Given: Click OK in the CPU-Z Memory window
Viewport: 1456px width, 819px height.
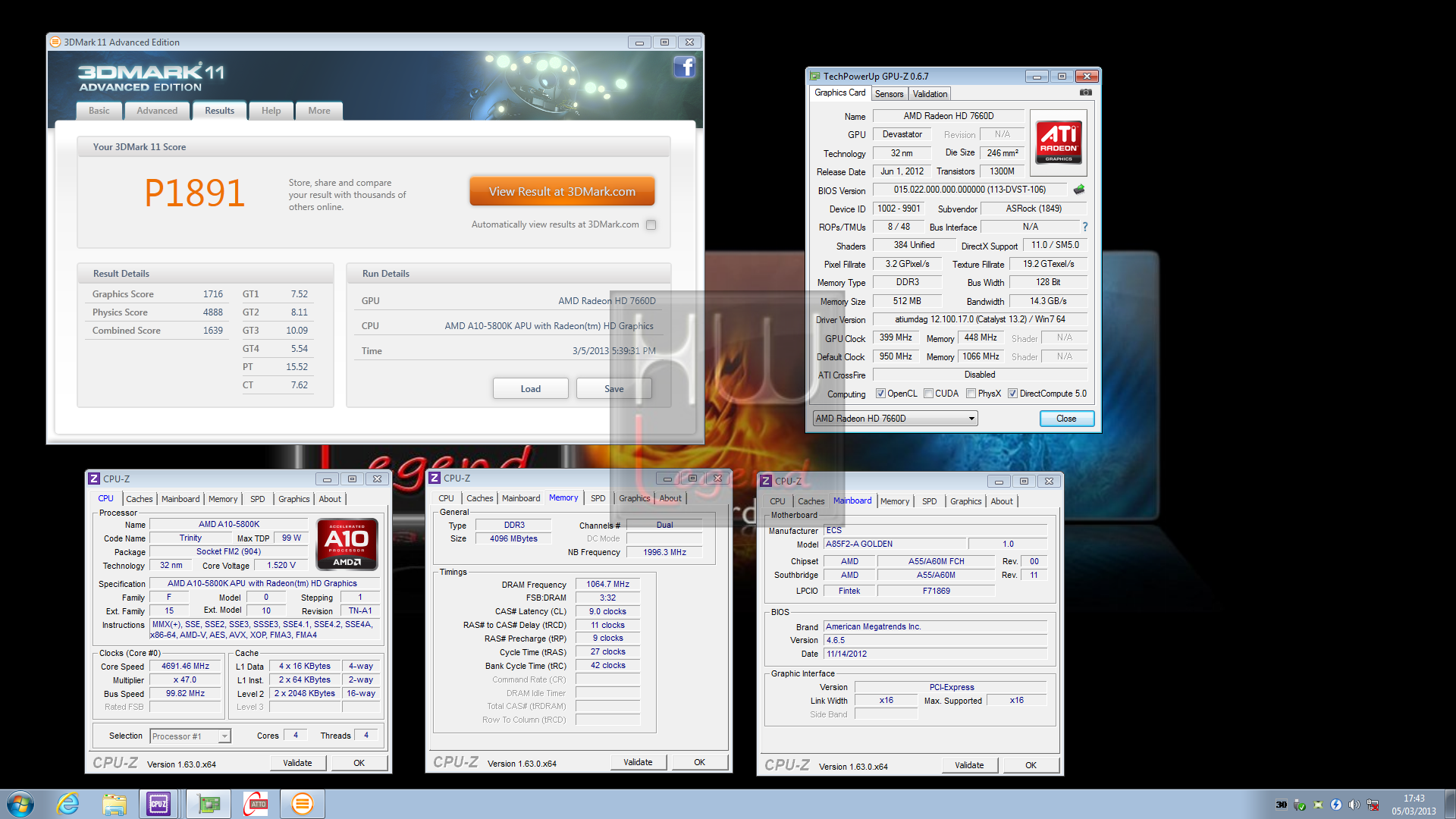Looking at the screenshot, I should (x=699, y=762).
